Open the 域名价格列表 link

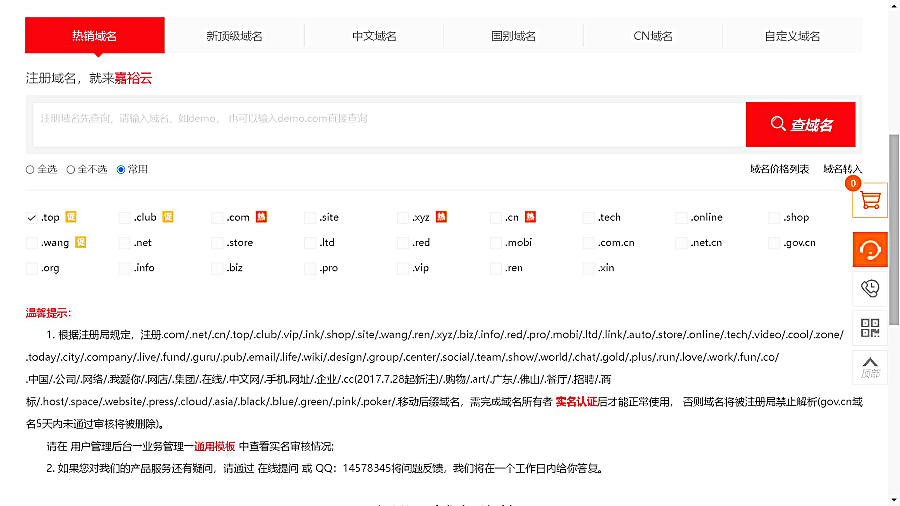click(x=779, y=169)
